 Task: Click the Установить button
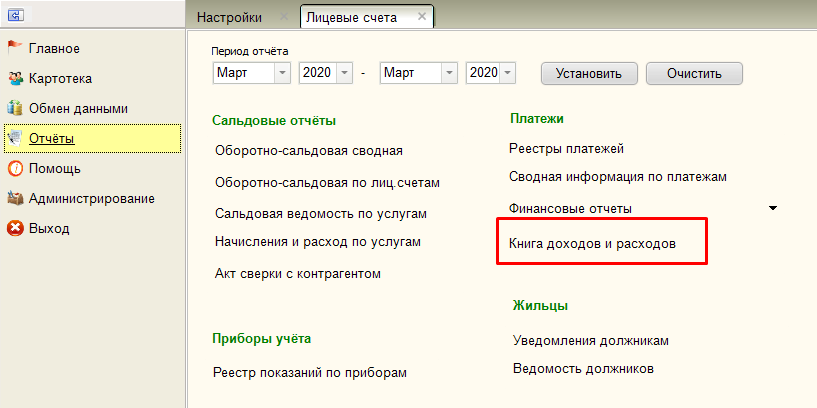tap(589, 73)
